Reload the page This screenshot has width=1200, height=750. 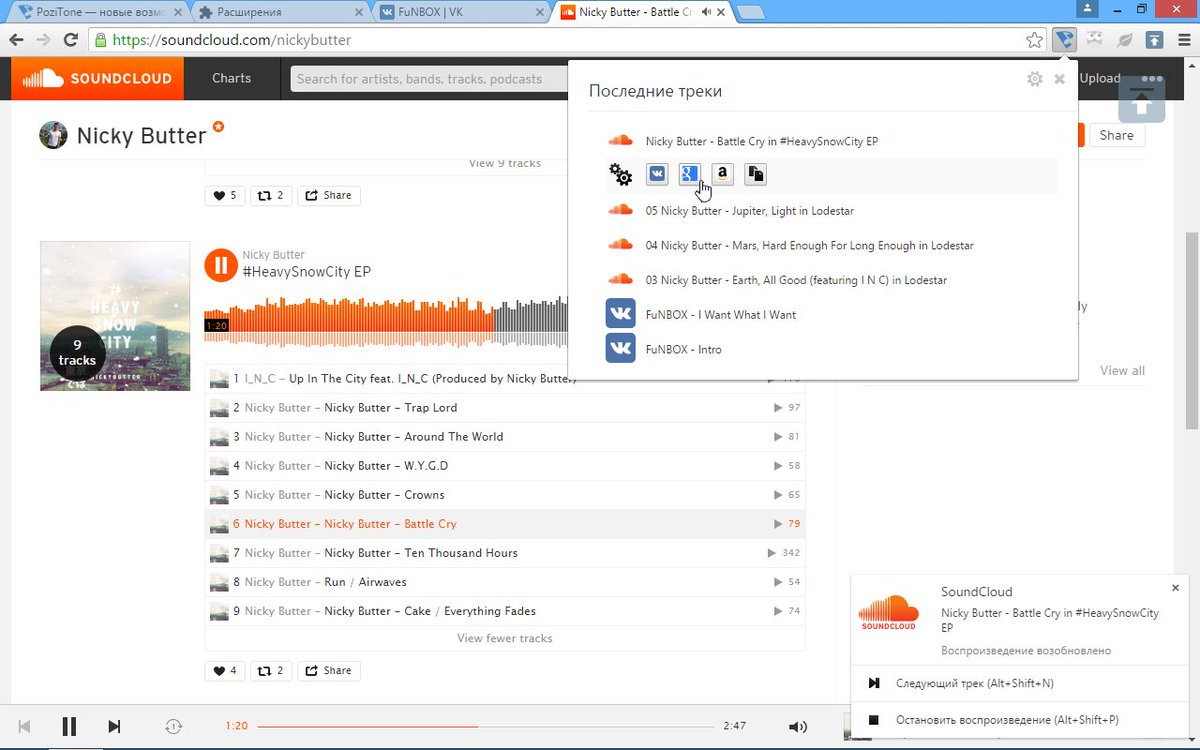point(70,40)
